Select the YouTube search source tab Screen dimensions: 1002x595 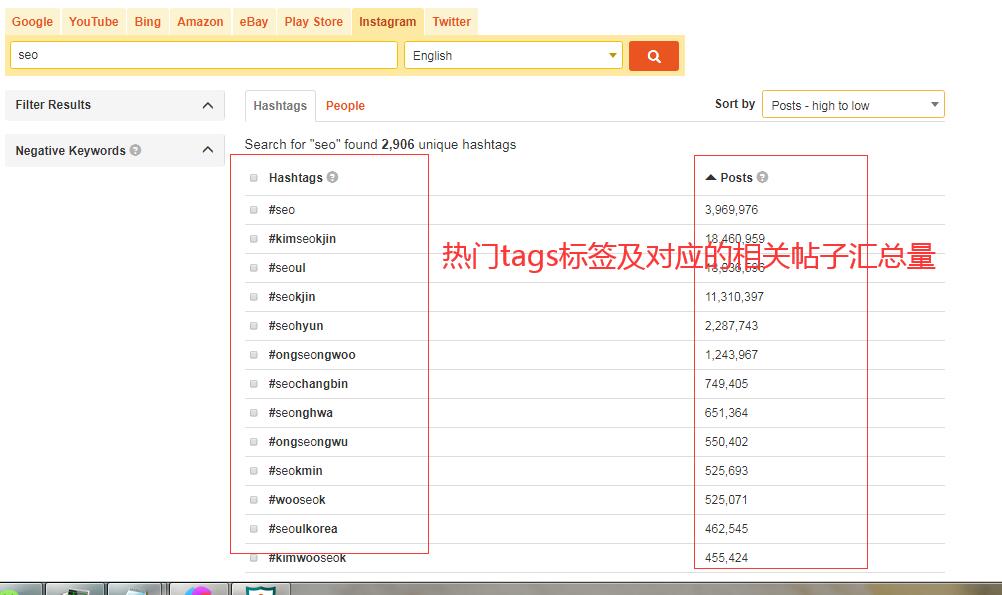coord(93,21)
